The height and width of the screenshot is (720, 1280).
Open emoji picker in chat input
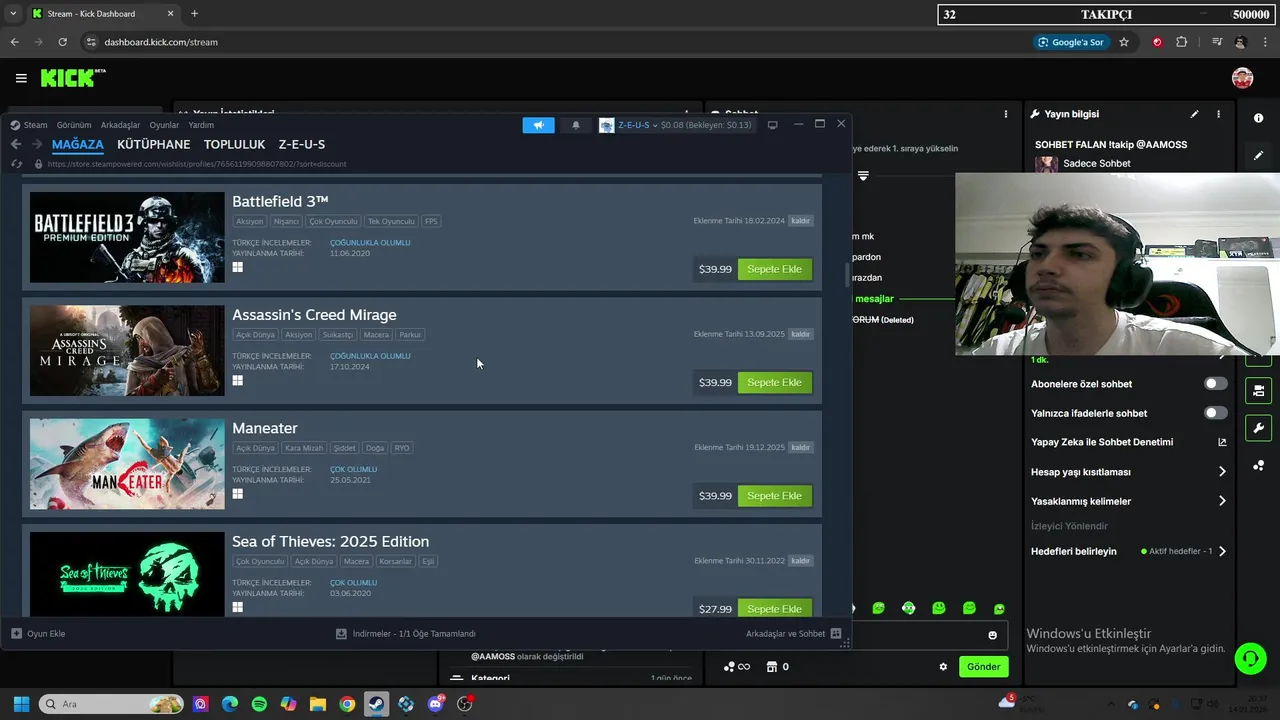992,635
